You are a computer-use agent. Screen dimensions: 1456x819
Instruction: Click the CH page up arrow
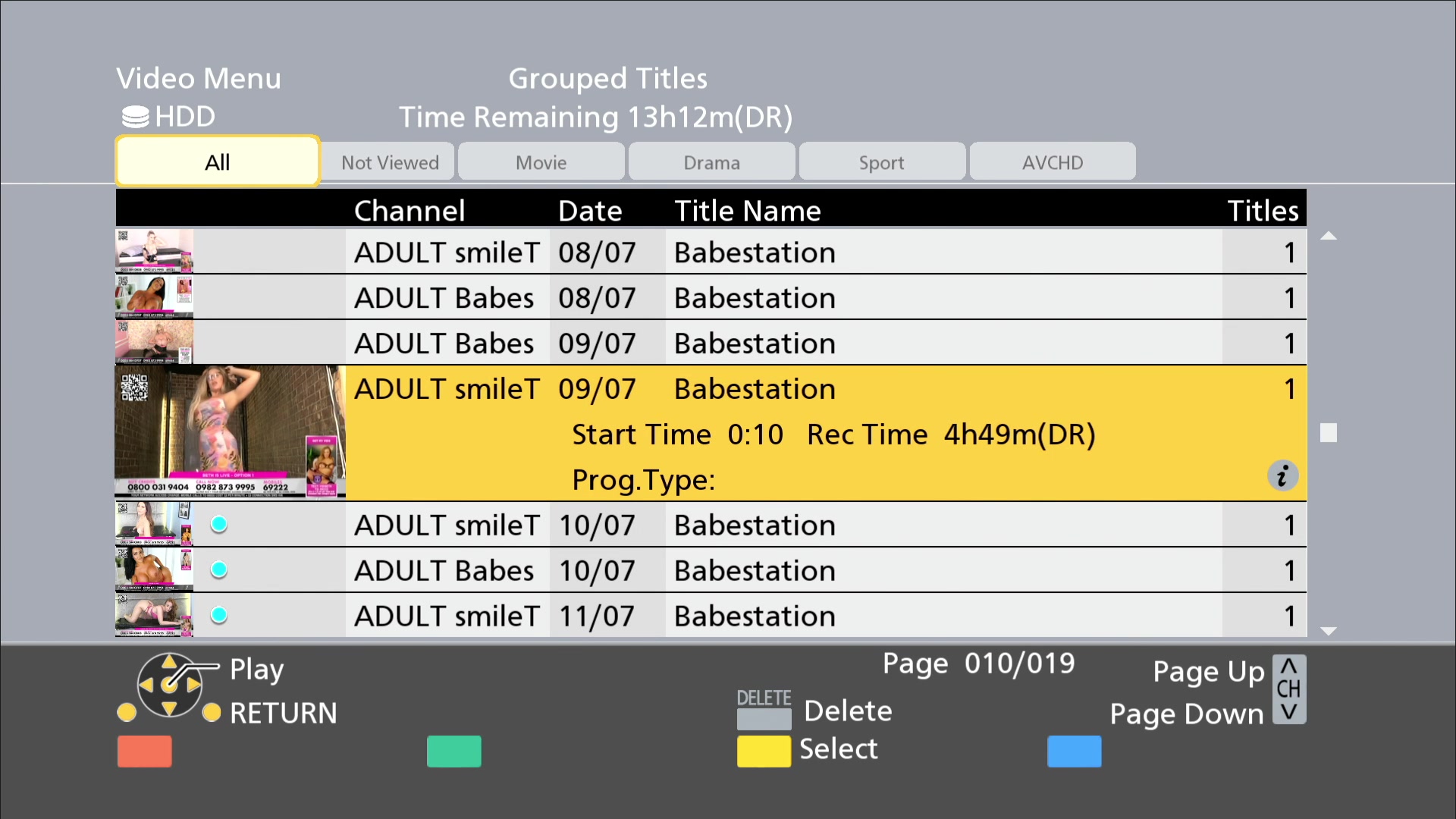click(1289, 667)
